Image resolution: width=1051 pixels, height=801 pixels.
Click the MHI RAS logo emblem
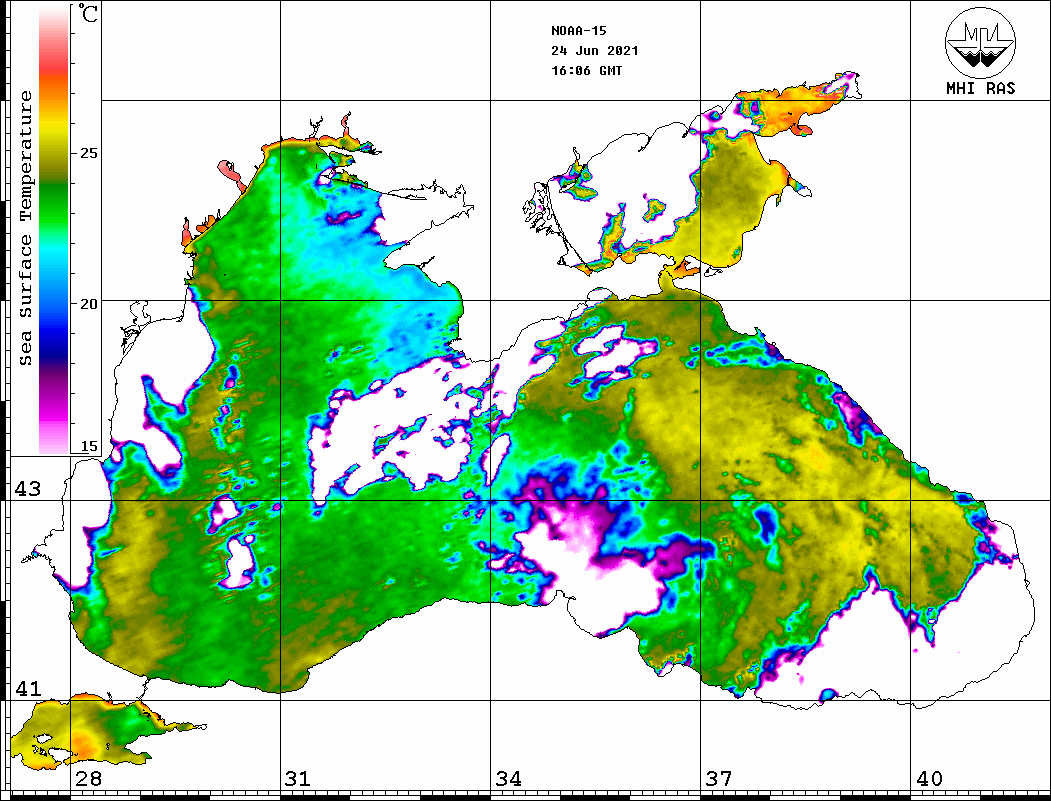coord(981,42)
